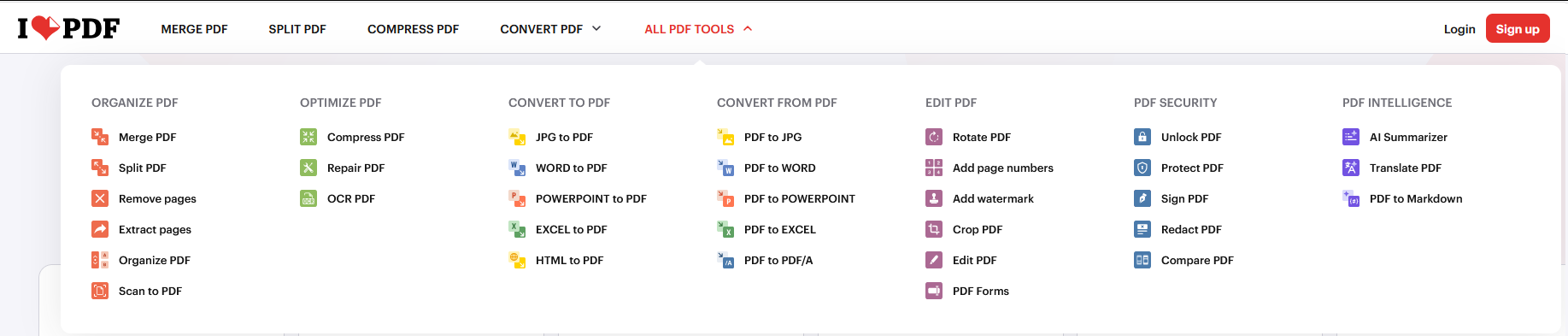
Task: Expand the CONVERT PDF dropdown
Action: click(x=550, y=29)
